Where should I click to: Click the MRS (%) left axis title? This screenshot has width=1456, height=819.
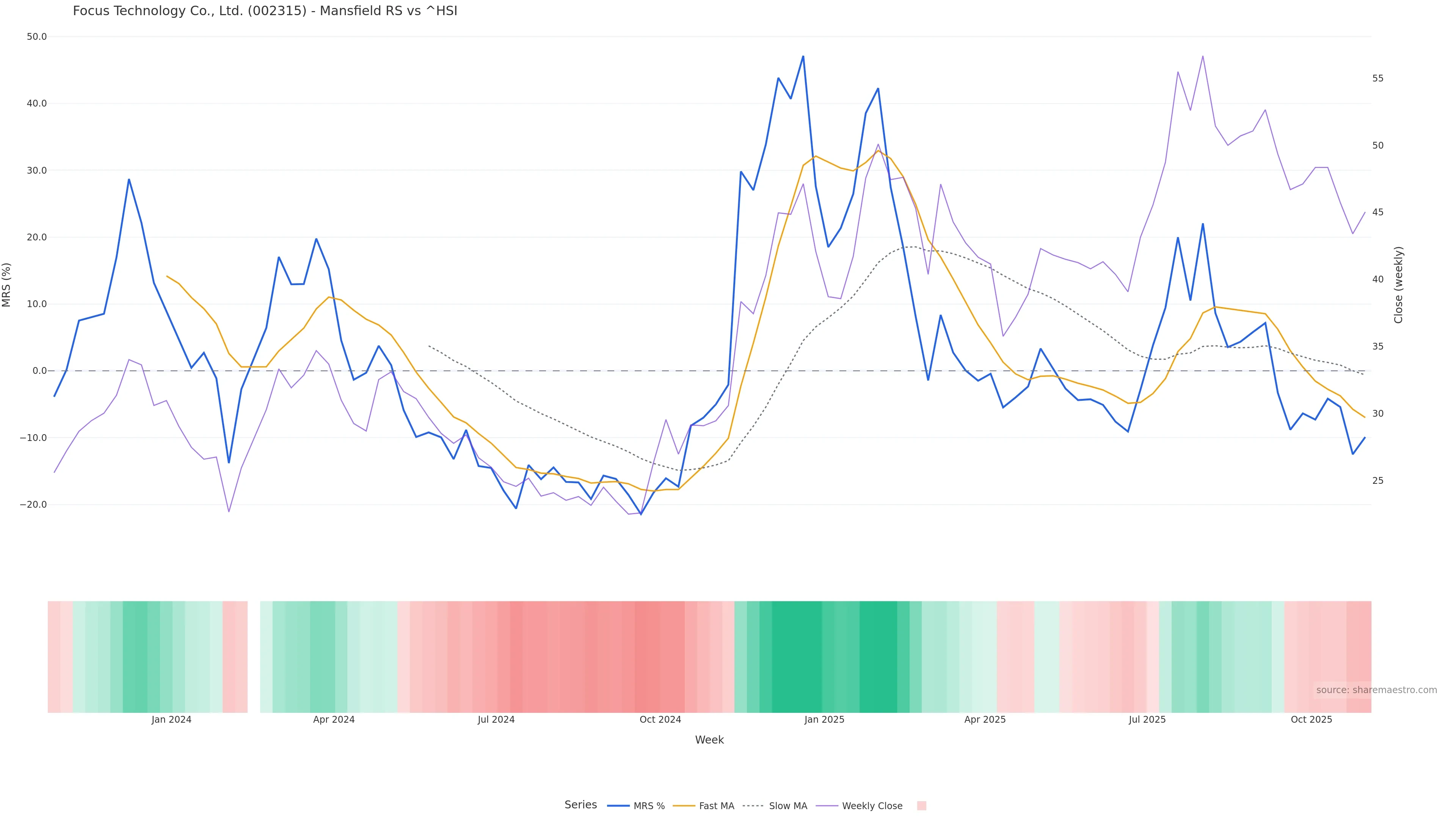7,285
